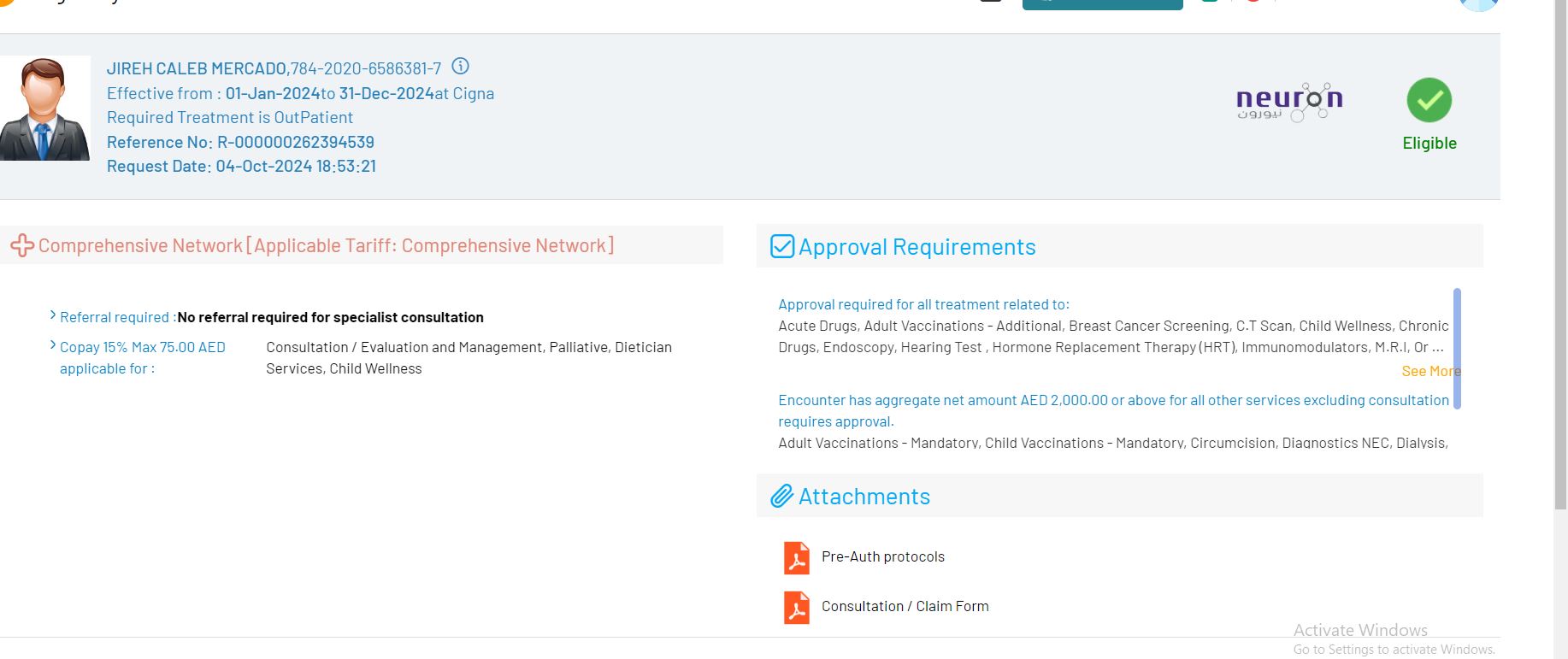
Task: Click the Approval Requirements panel scrollbar
Action: (x=1457, y=349)
